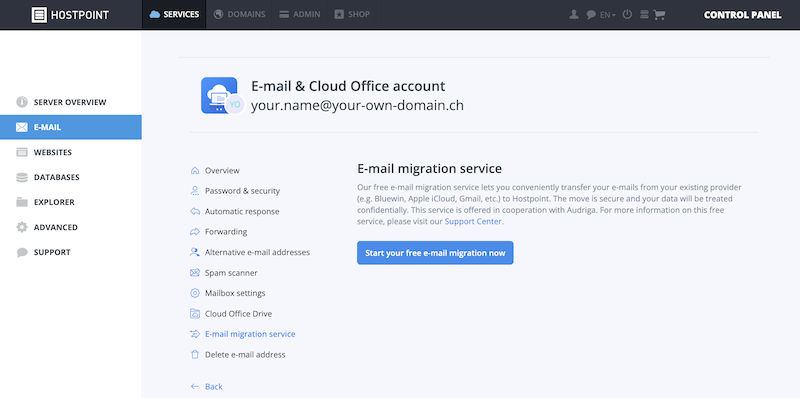The height and width of the screenshot is (398, 800).
Task: Switch to the Domains tab
Action: click(x=239, y=14)
